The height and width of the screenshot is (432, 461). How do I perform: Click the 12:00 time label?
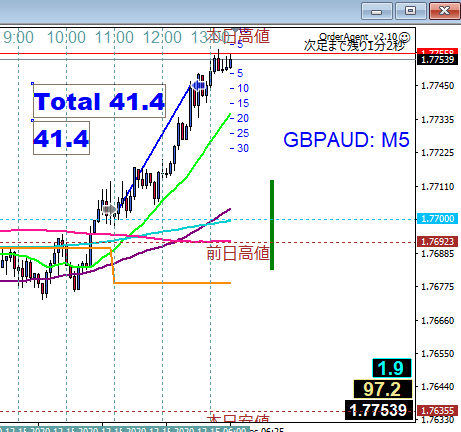pyautogui.click(x=162, y=37)
